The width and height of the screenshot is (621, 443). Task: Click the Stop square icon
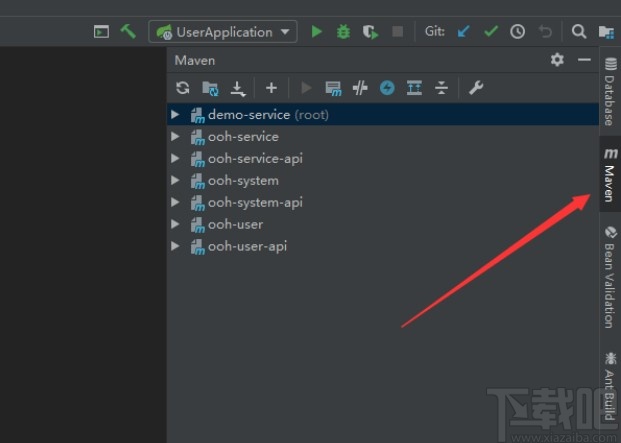point(397,32)
